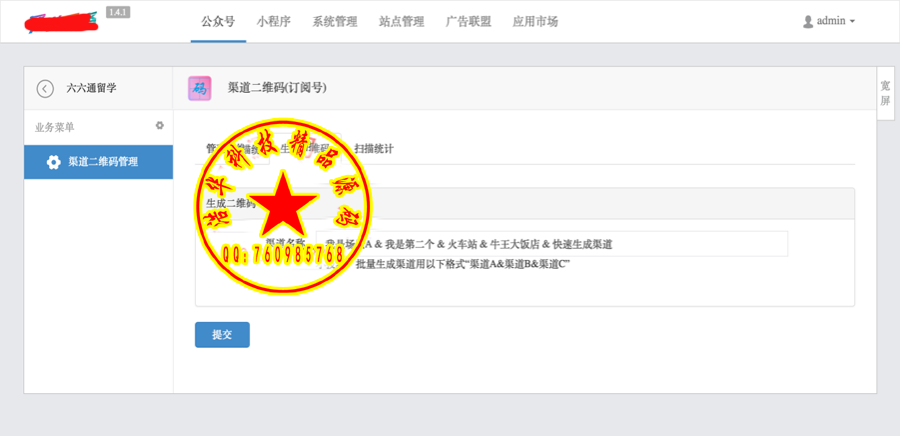Click the redacted site logo top-left
The width and height of the screenshot is (900, 436).
point(61,22)
